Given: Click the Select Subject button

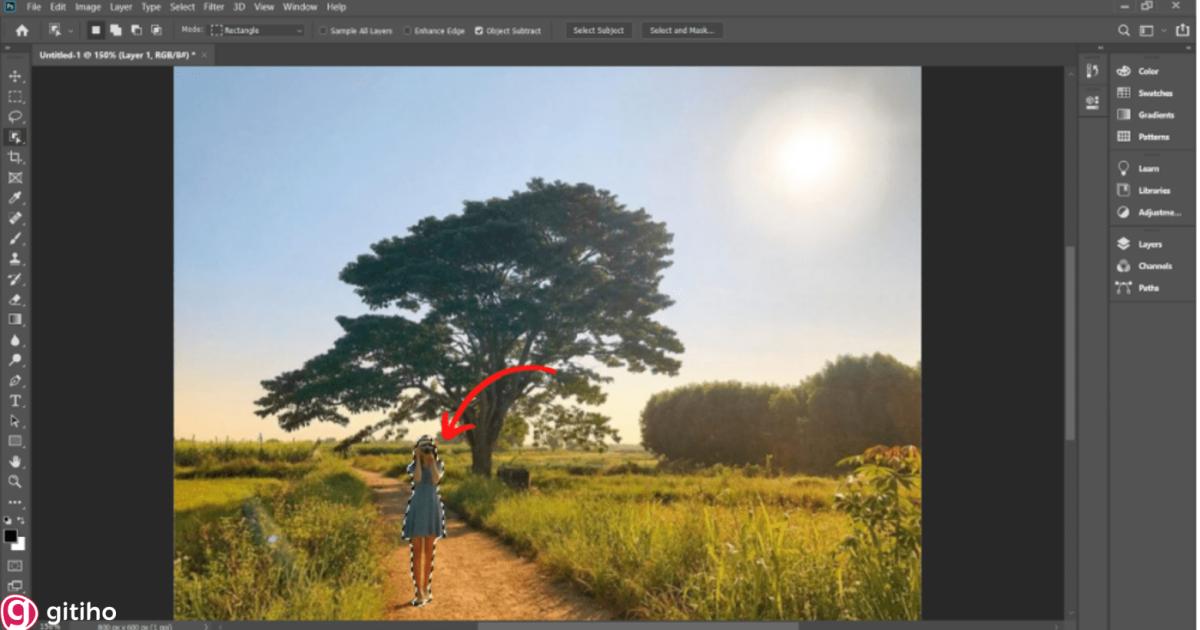Looking at the screenshot, I should pos(598,30).
